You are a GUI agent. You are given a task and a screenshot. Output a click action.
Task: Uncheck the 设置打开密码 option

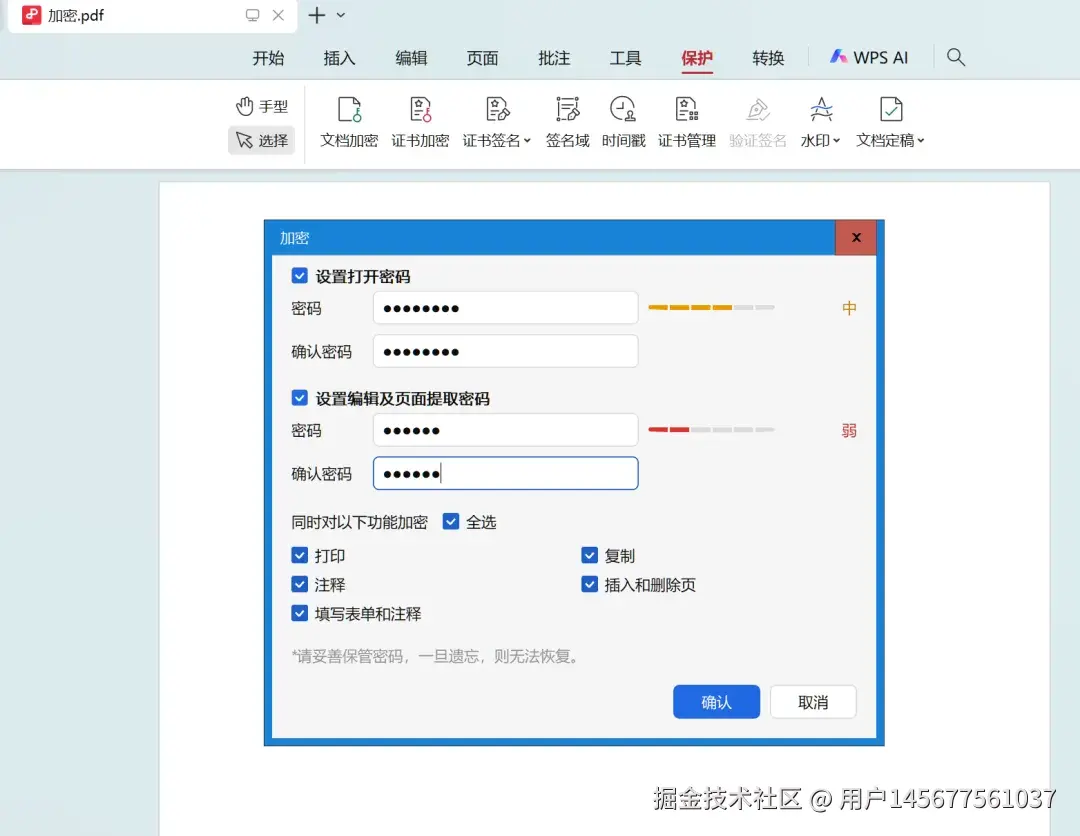(x=300, y=275)
